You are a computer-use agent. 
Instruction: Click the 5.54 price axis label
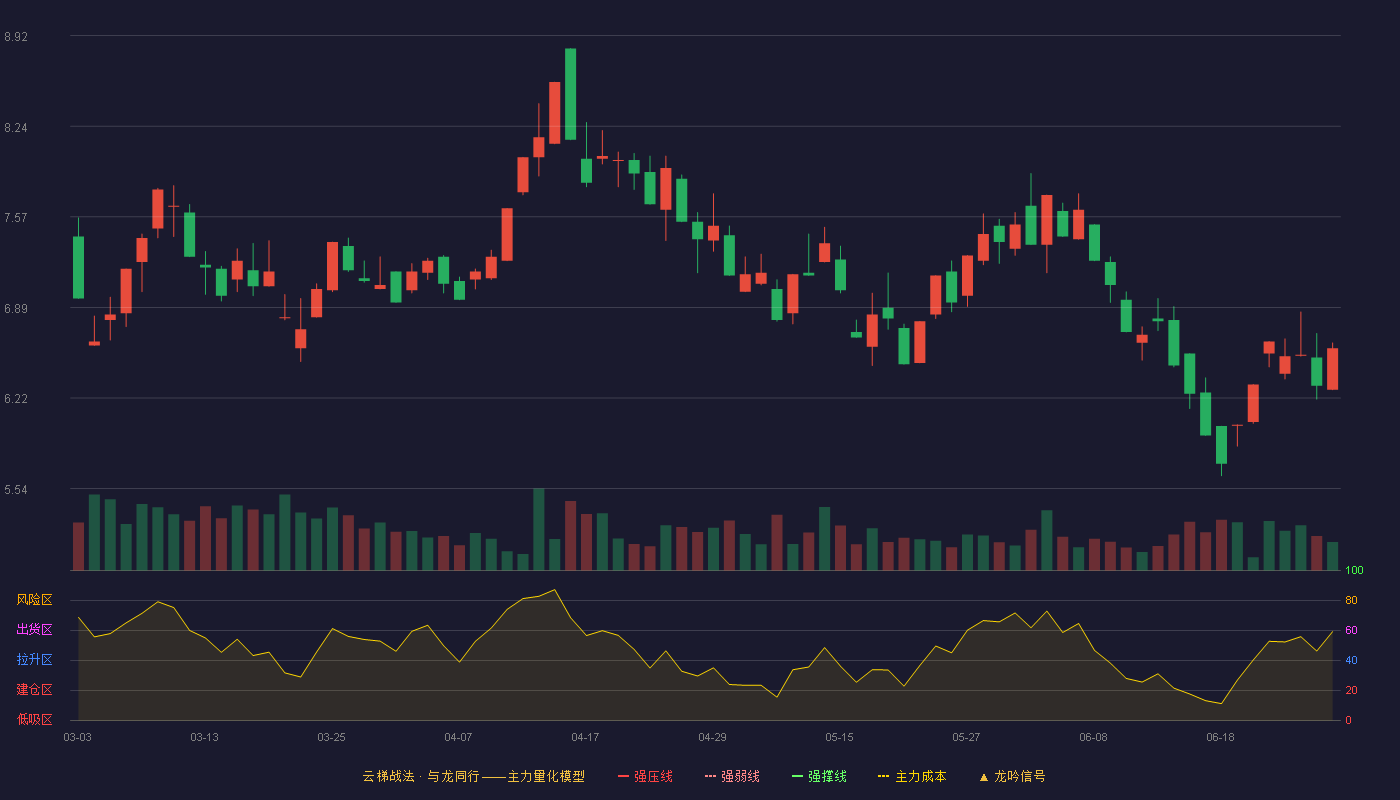click(16, 490)
